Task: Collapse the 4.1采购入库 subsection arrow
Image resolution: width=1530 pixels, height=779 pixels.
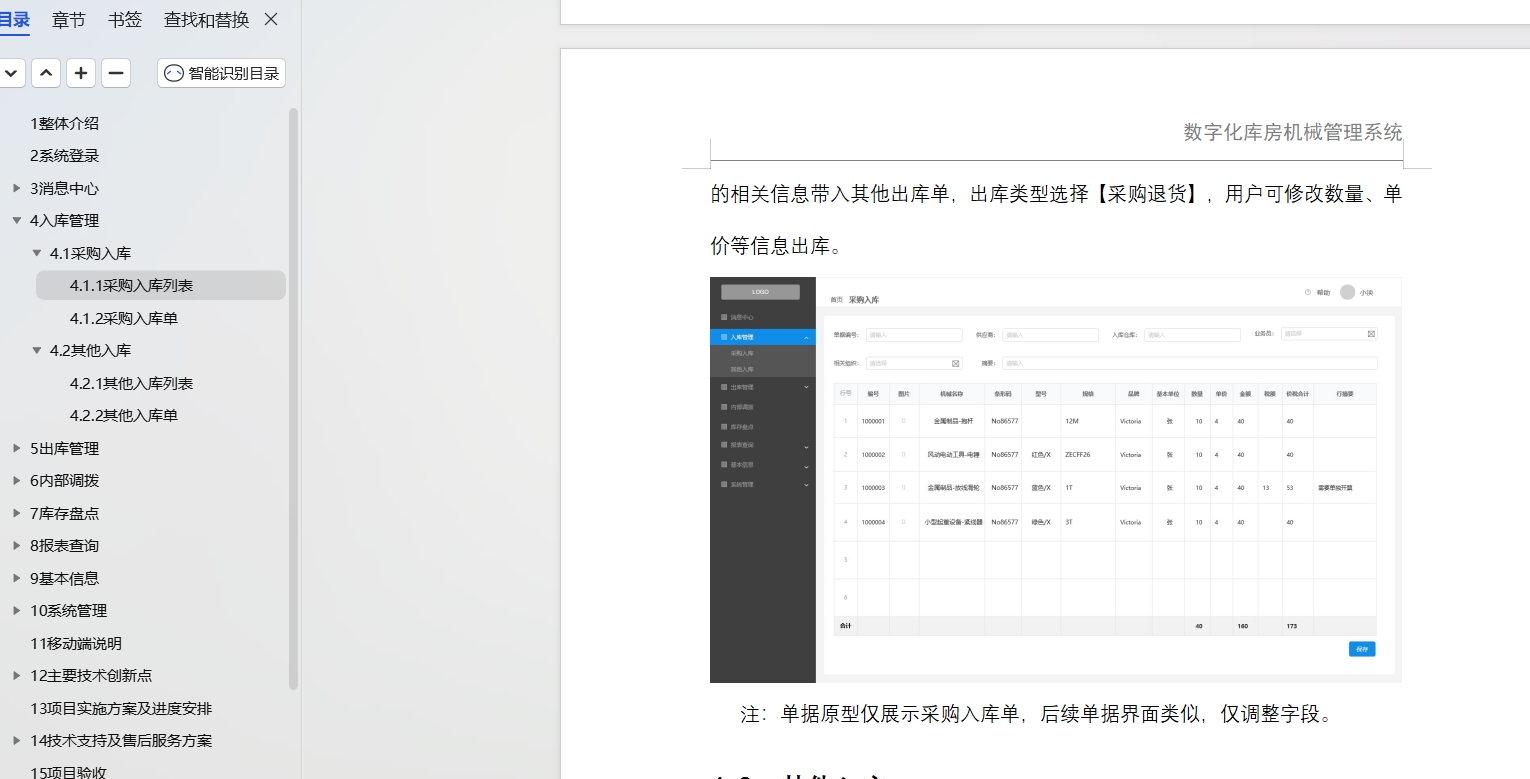Action: pyautogui.click(x=37, y=253)
